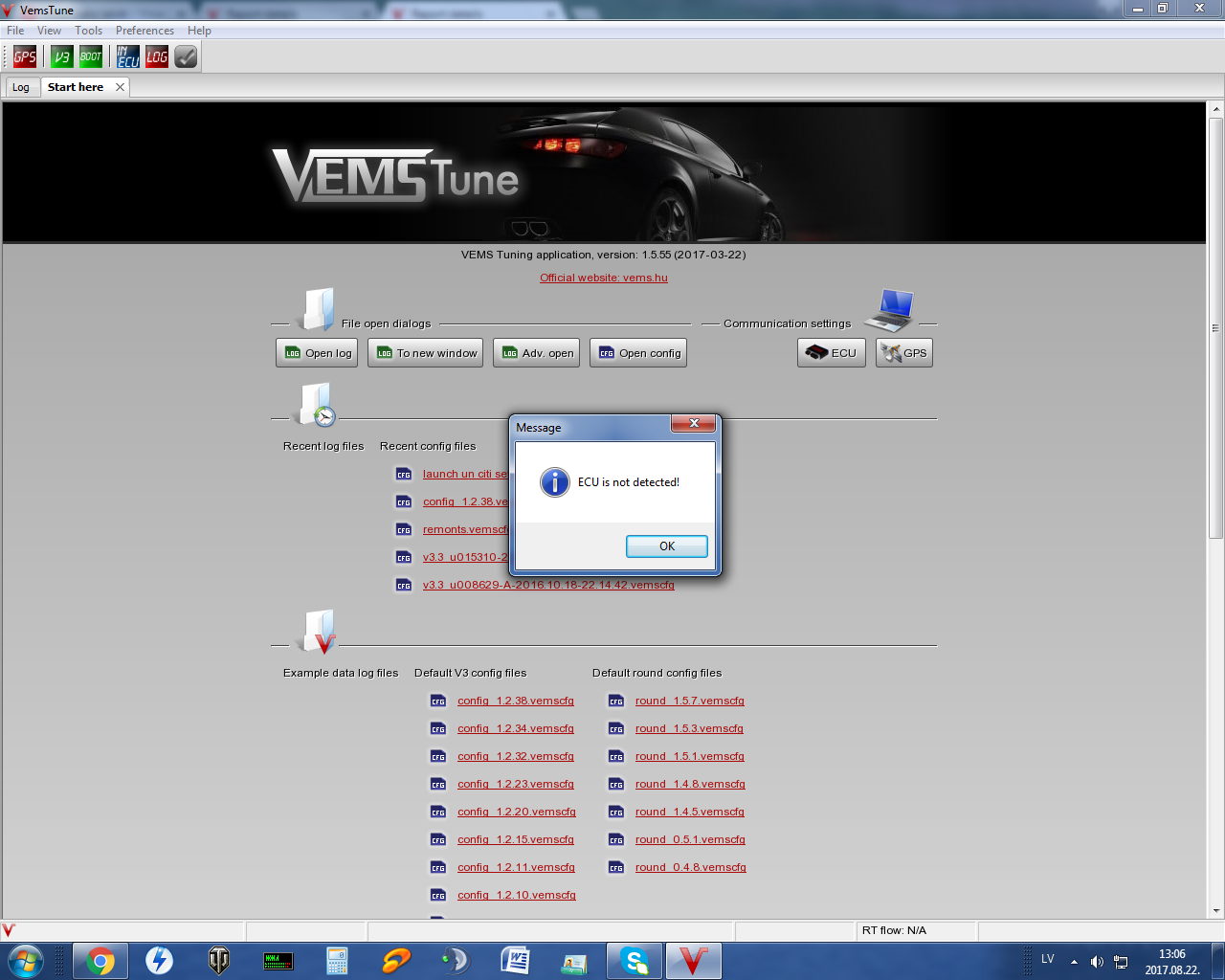Image resolution: width=1225 pixels, height=980 pixels.
Task: Click the BOOT toolbar icon
Action: pyautogui.click(x=91, y=57)
